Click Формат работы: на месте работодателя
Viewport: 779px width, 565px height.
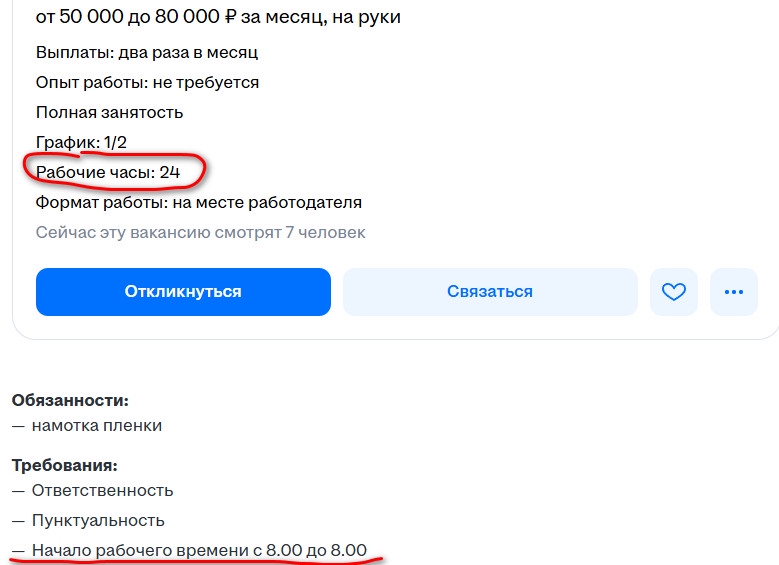[x=199, y=203]
